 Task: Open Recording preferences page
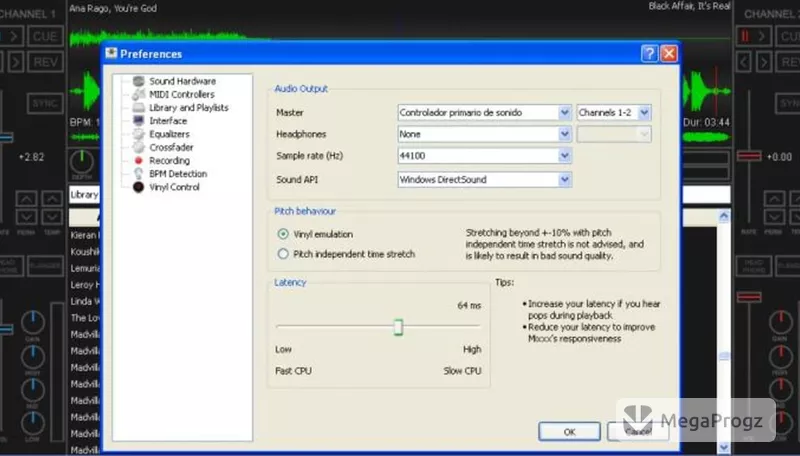[169, 161]
